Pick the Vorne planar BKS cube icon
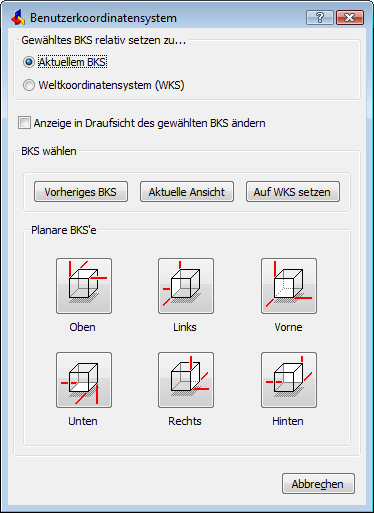 pos(289,286)
